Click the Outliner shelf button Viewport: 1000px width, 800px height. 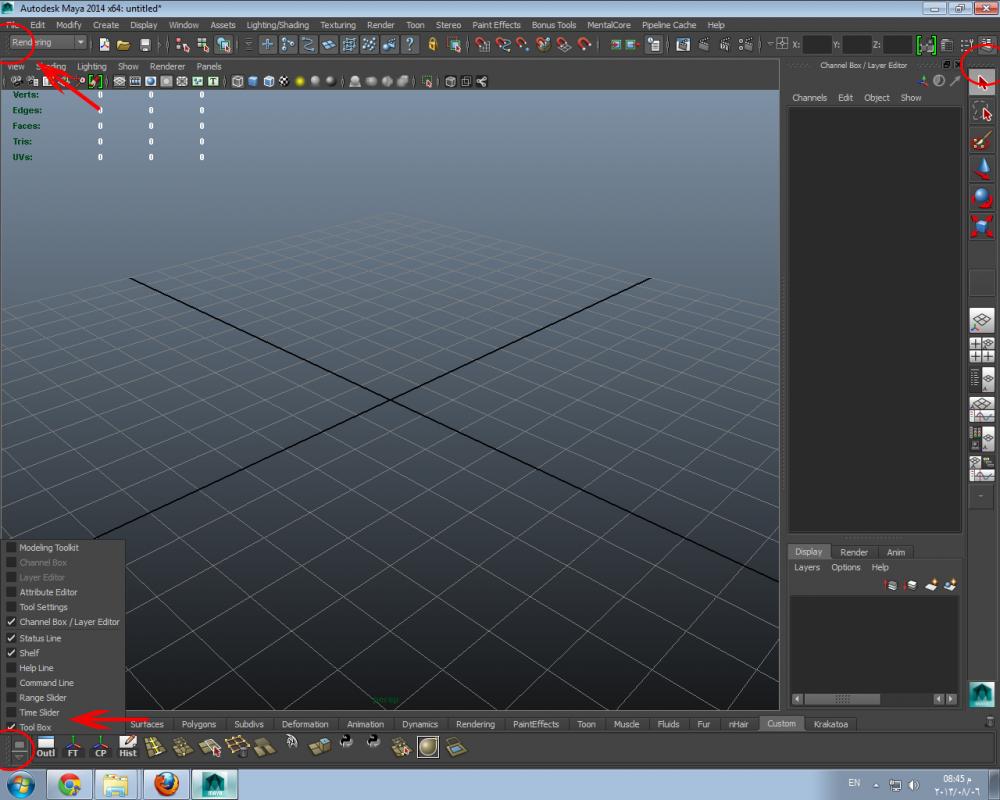(46, 747)
